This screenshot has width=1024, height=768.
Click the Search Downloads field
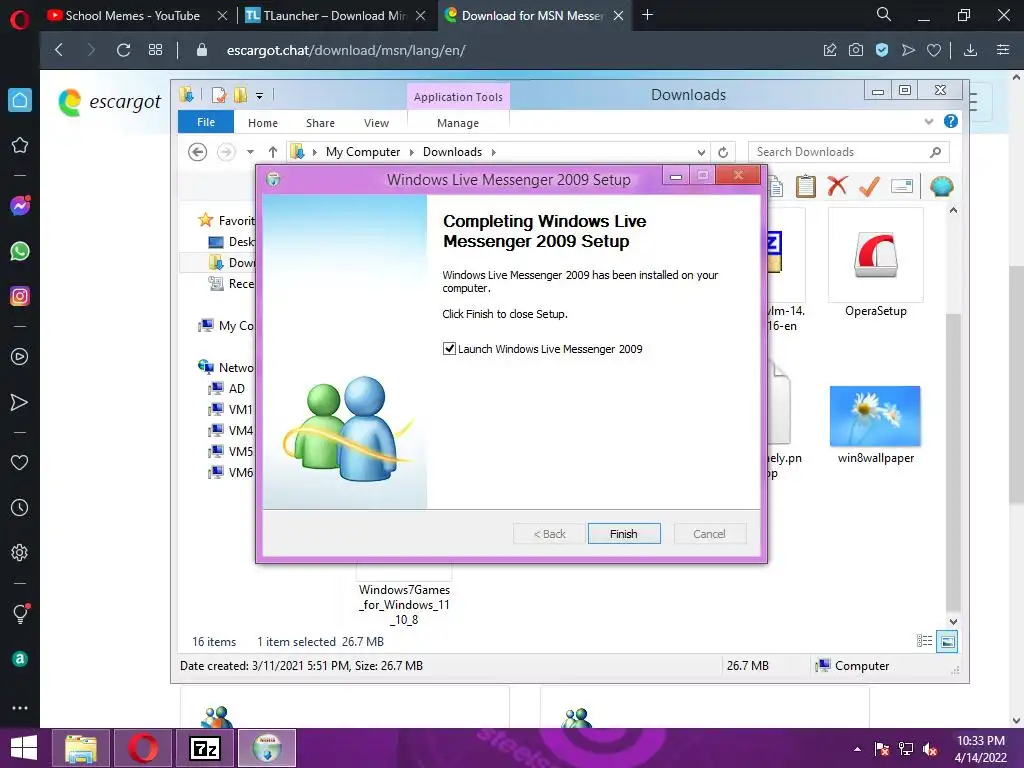click(848, 152)
